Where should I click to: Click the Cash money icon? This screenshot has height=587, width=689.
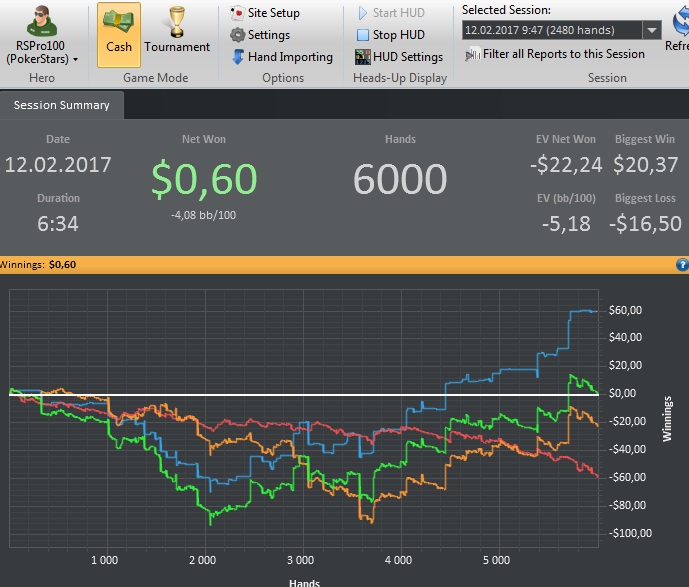(x=118, y=22)
